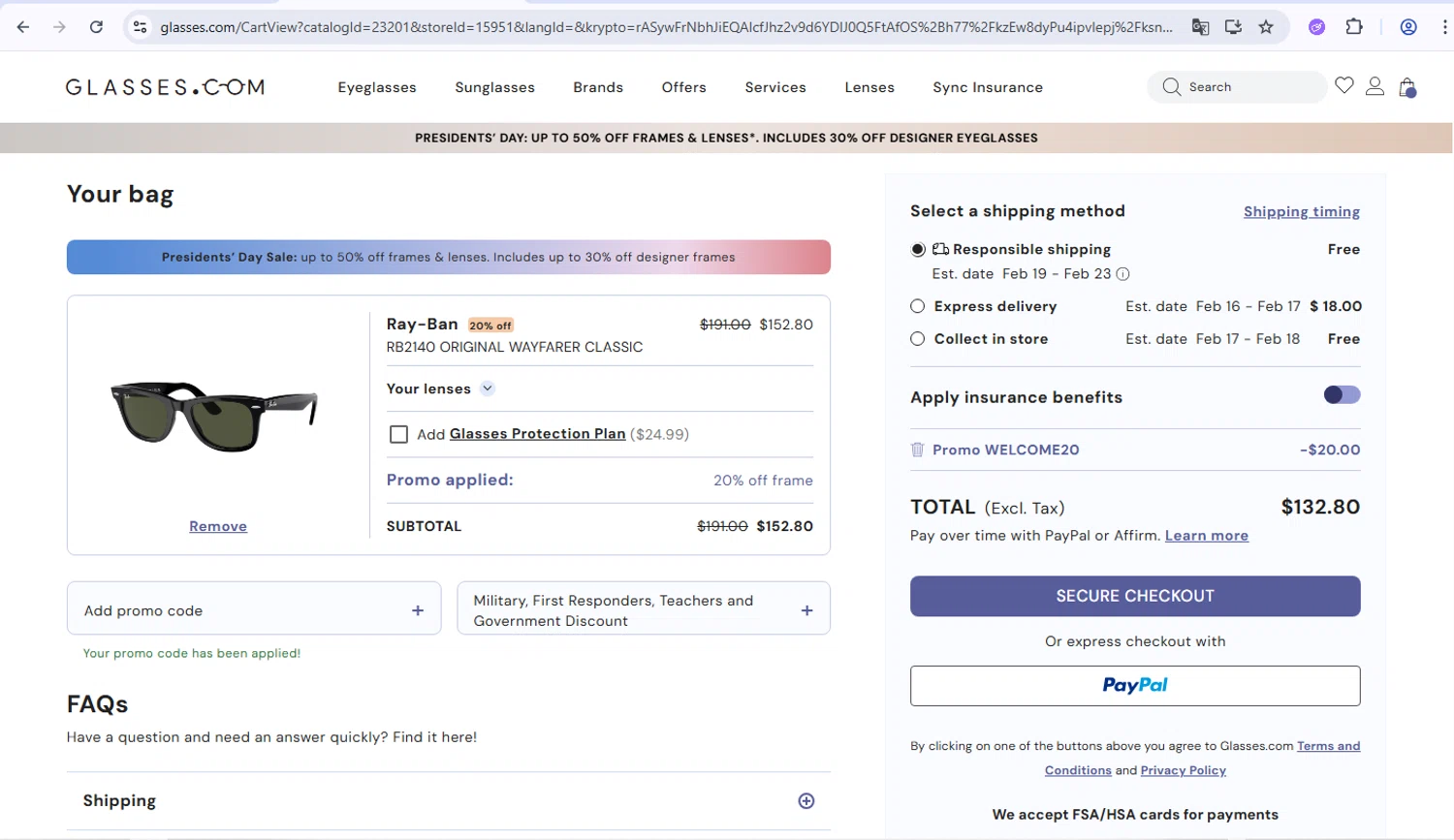This screenshot has width=1454, height=840.
Task: Open the Privacy Policy link
Action: [x=1183, y=770]
